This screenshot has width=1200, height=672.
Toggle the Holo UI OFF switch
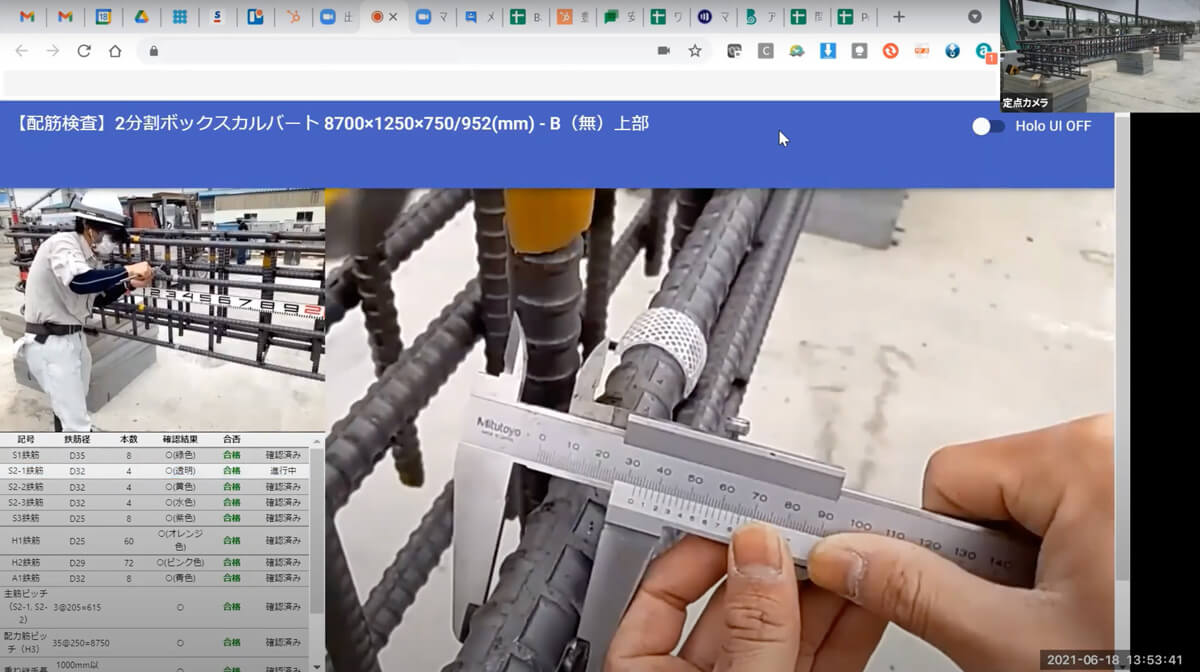click(x=988, y=126)
